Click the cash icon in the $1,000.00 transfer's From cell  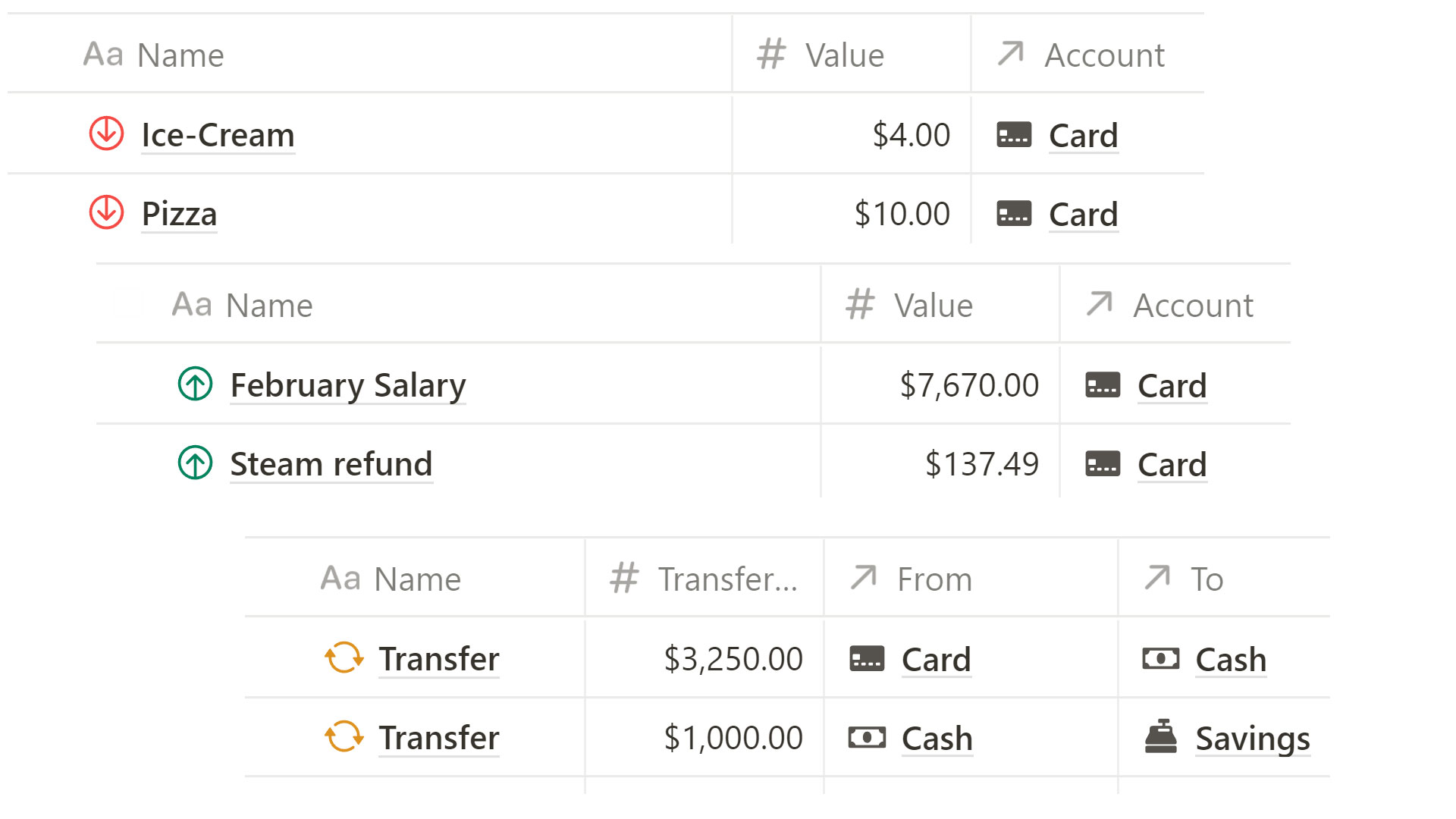coord(867,738)
